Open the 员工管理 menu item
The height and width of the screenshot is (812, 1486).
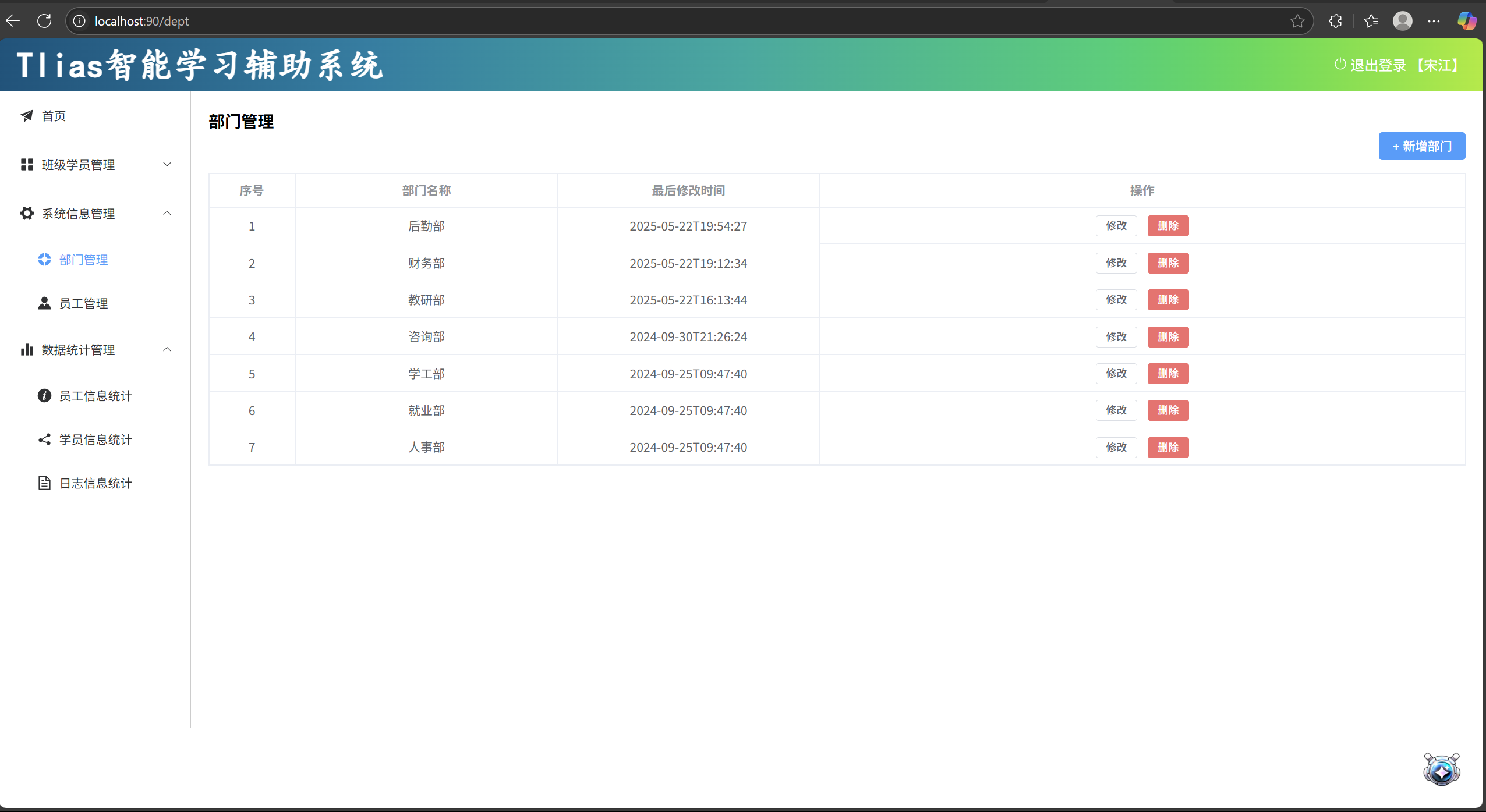tap(83, 303)
